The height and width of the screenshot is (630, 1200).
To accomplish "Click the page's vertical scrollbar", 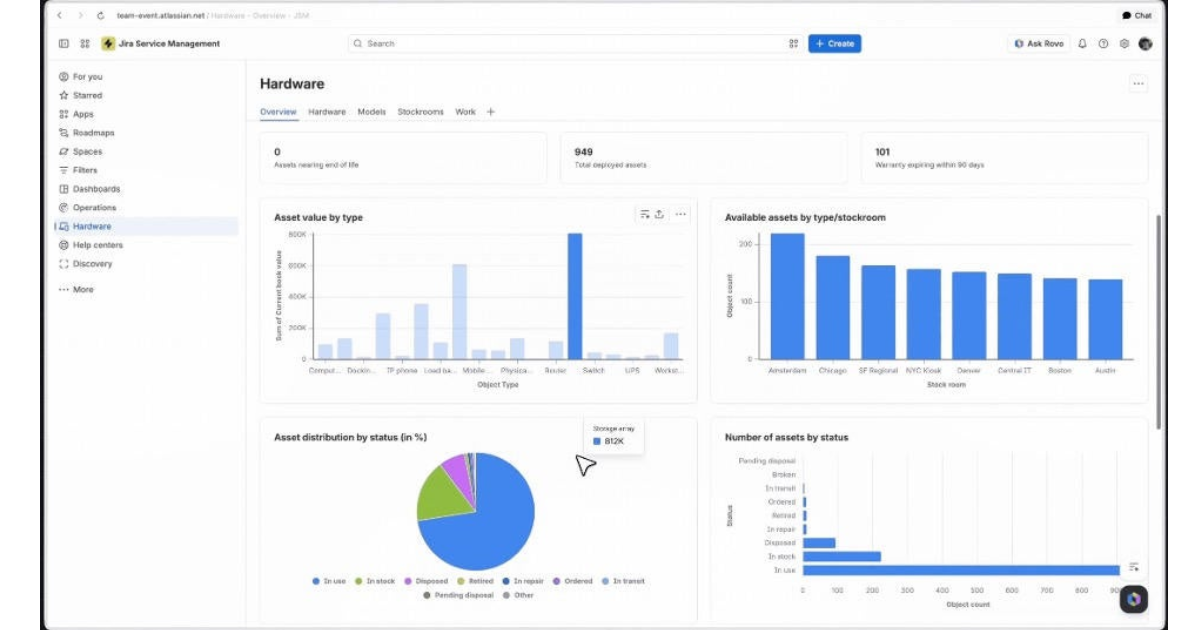I will [1159, 322].
